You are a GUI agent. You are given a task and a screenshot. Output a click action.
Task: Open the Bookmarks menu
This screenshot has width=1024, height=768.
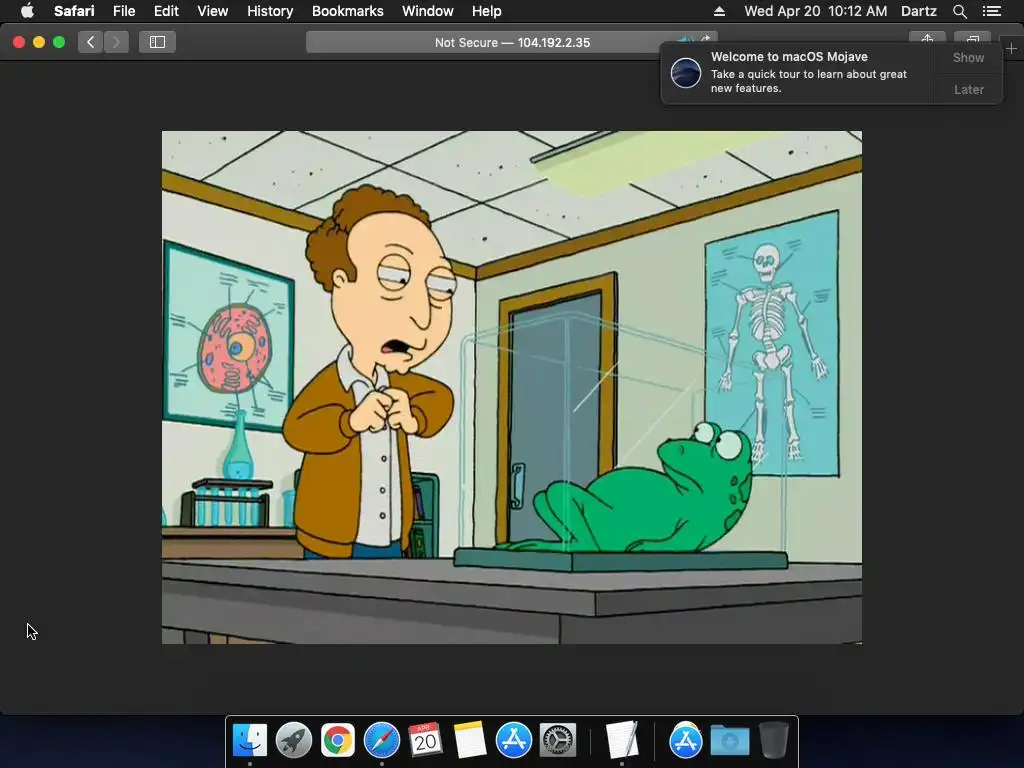(347, 11)
